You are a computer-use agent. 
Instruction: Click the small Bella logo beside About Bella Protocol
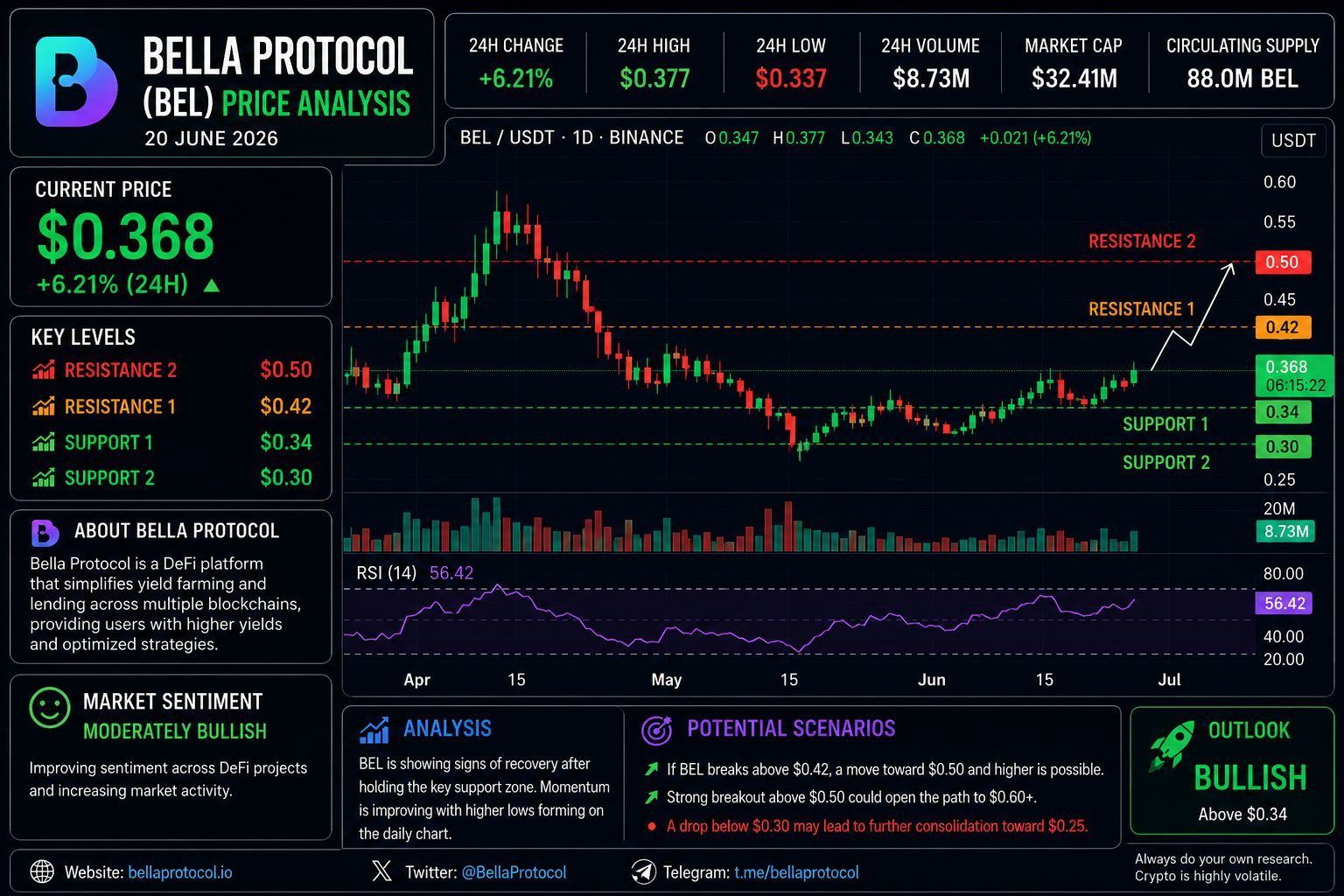click(x=45, y=532)
